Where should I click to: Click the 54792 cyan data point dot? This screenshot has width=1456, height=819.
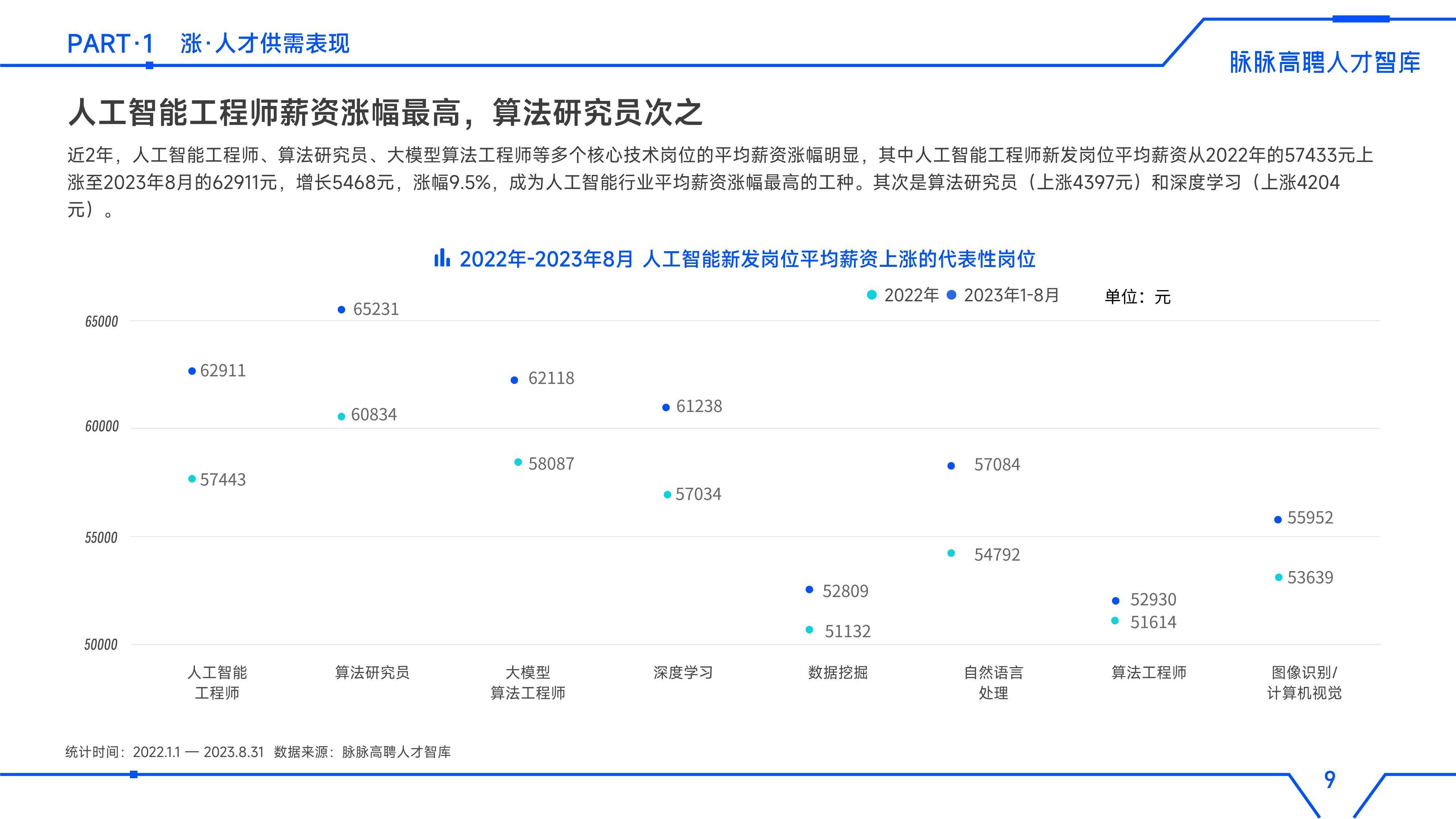(951, 553)
